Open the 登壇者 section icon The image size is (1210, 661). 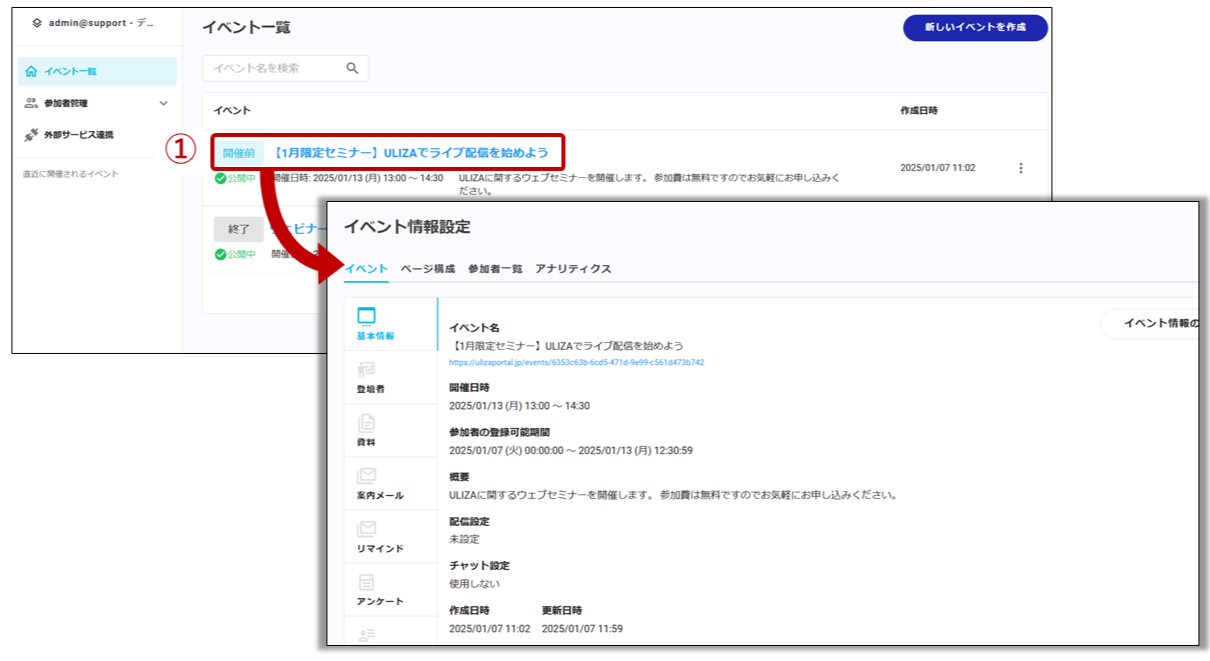[367, 370]
